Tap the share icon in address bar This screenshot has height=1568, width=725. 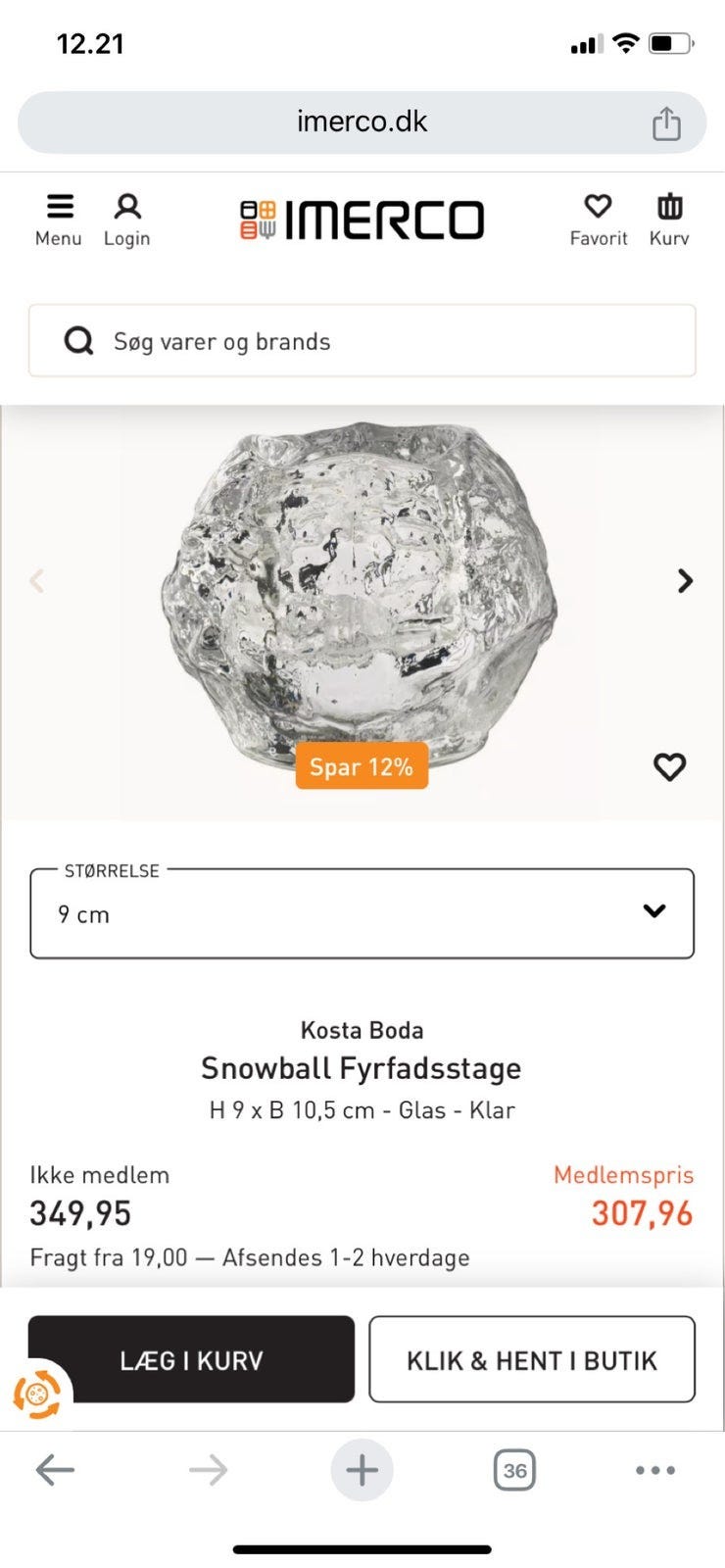point(666,123)
